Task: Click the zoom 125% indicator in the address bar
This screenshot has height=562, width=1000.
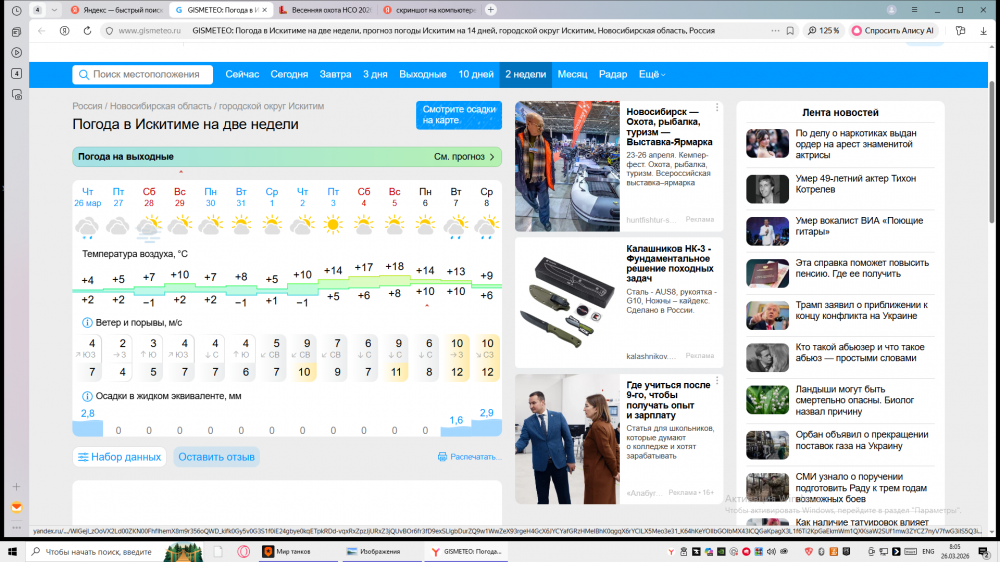Action: [823, 31]
